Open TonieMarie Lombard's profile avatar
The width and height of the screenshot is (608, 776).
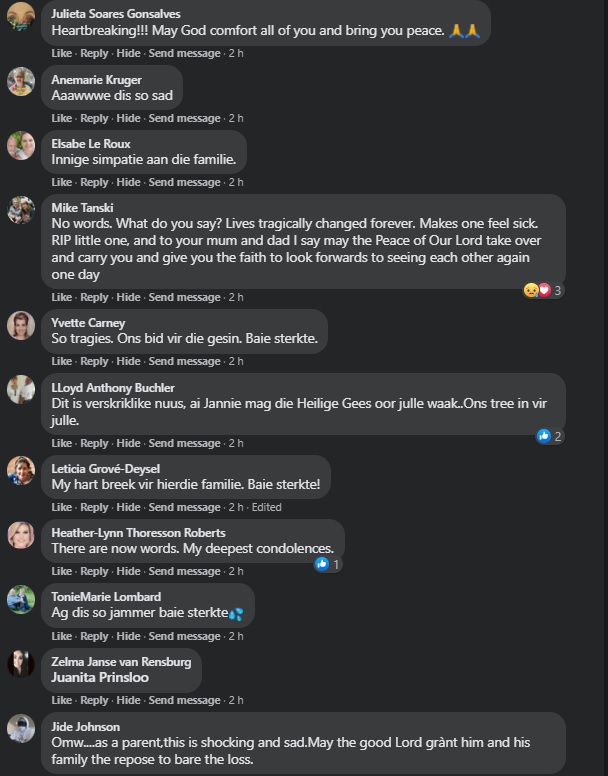[21, 599]
